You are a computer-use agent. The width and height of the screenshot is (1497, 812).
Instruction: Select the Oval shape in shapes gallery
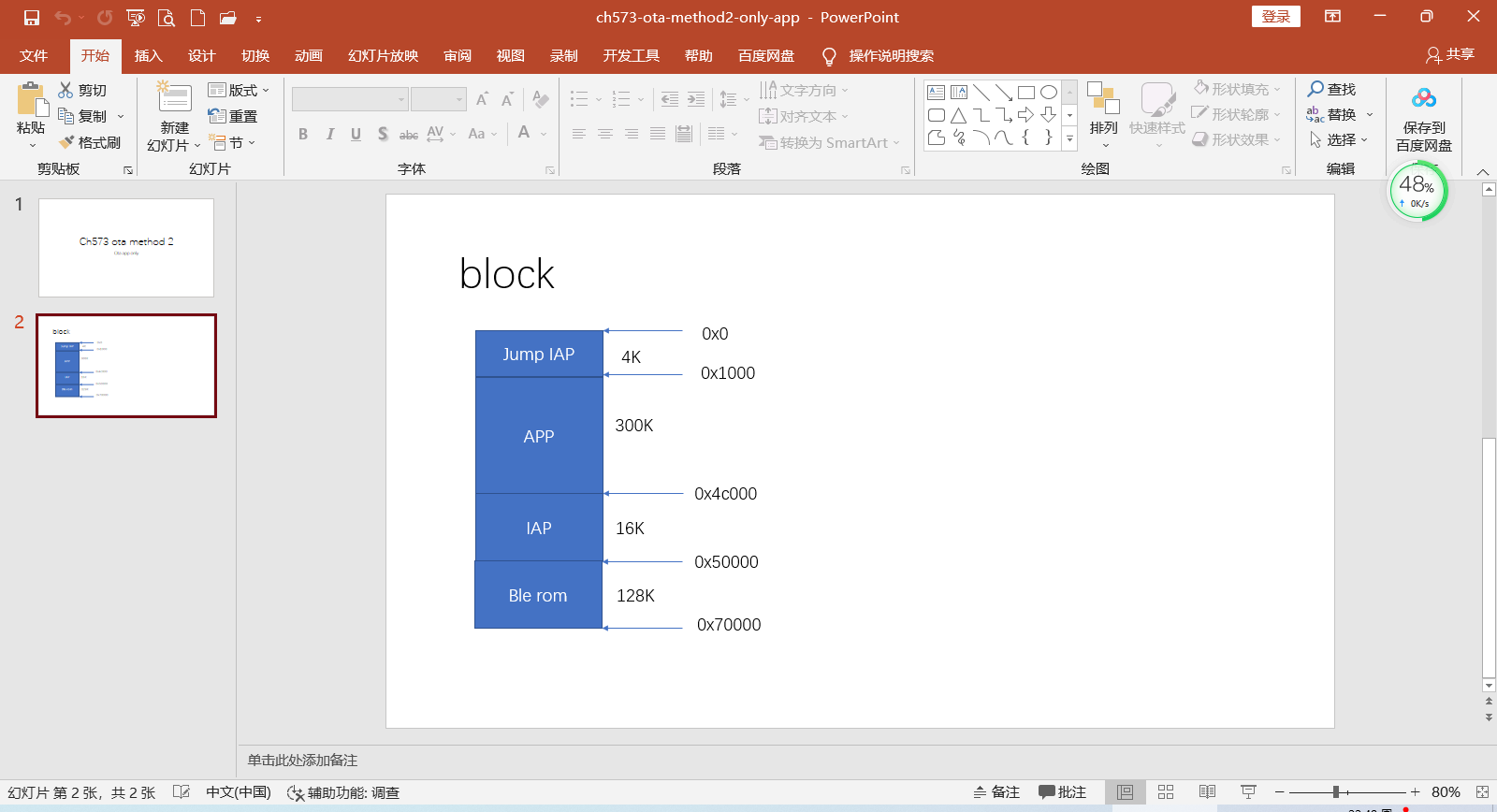click(1049, 93)
